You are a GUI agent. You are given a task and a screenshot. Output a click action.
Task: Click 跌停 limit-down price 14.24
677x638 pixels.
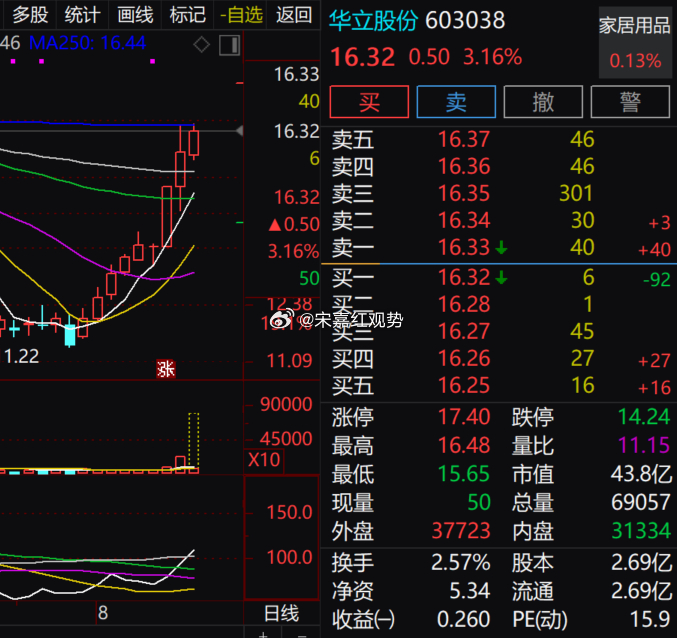click(644, 417)
